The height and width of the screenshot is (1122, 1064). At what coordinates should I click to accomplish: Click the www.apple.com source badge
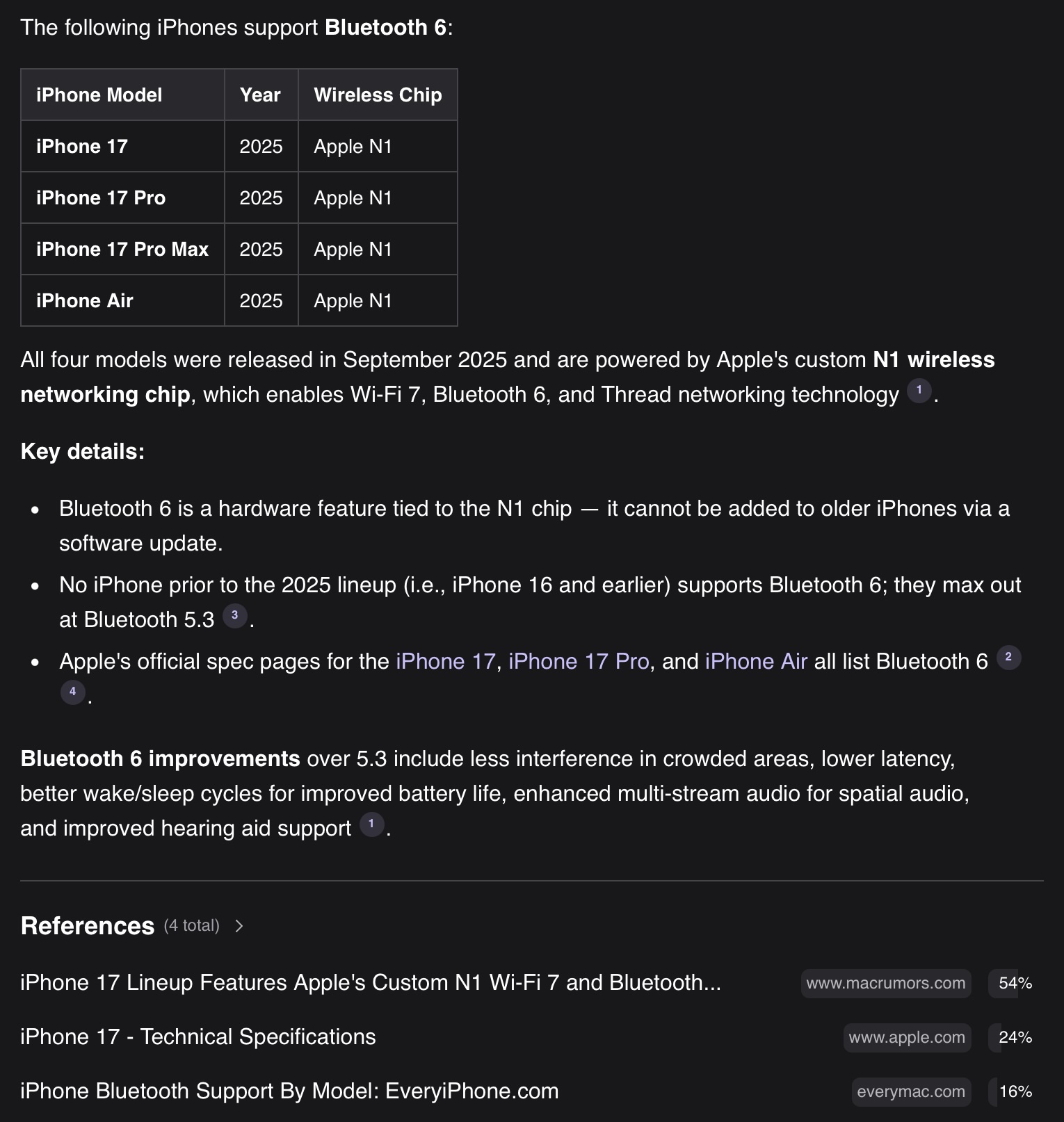[x=907, y=1038]
